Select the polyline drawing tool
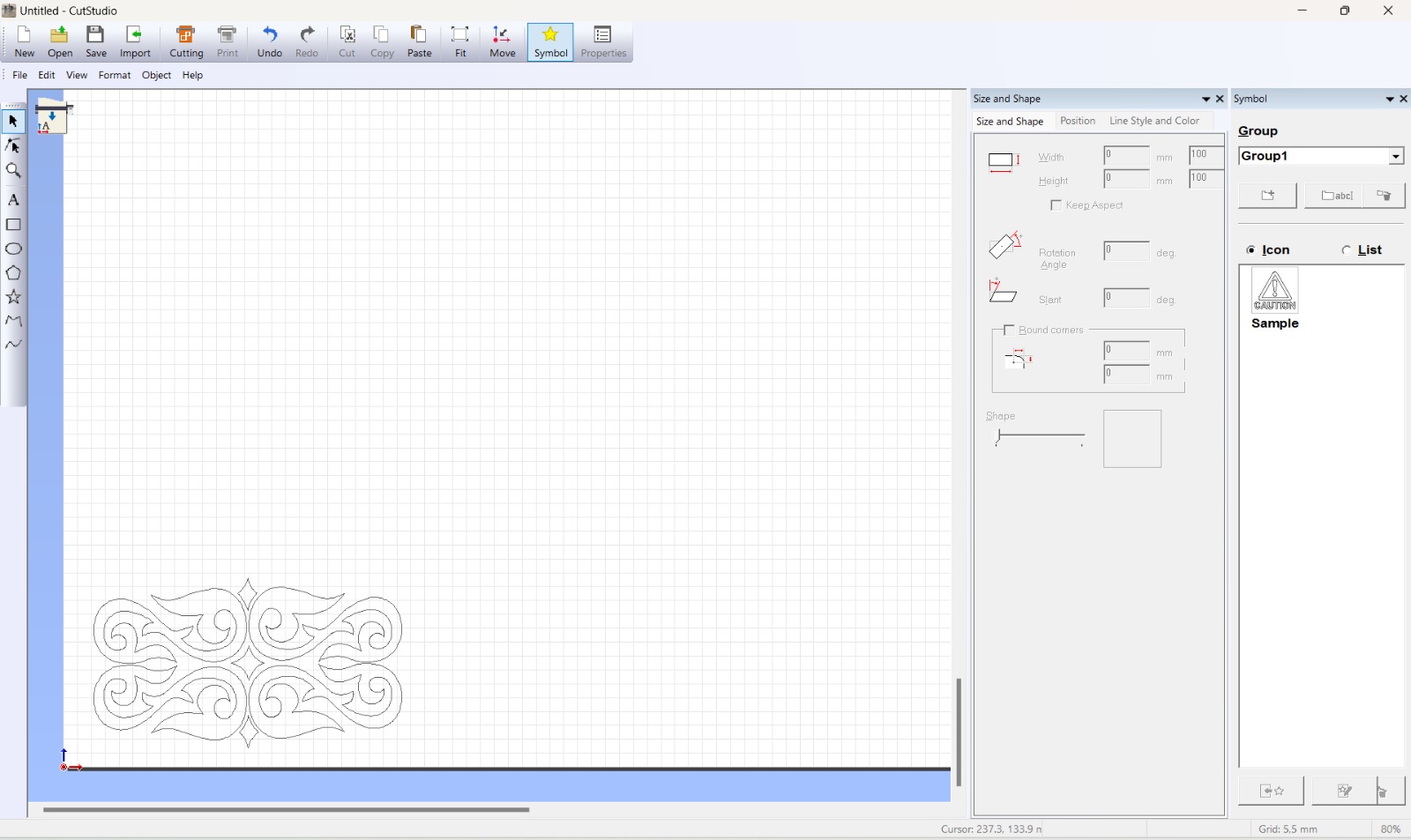The image size is (1411, 840). pos(13,321)
